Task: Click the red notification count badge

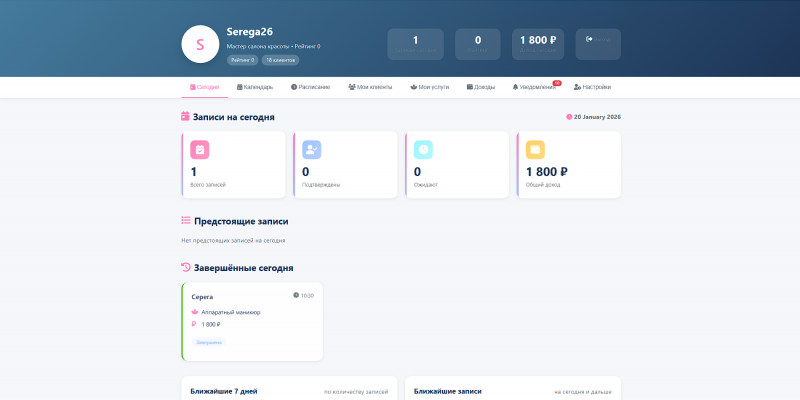Action: click(x=557, y=83)
